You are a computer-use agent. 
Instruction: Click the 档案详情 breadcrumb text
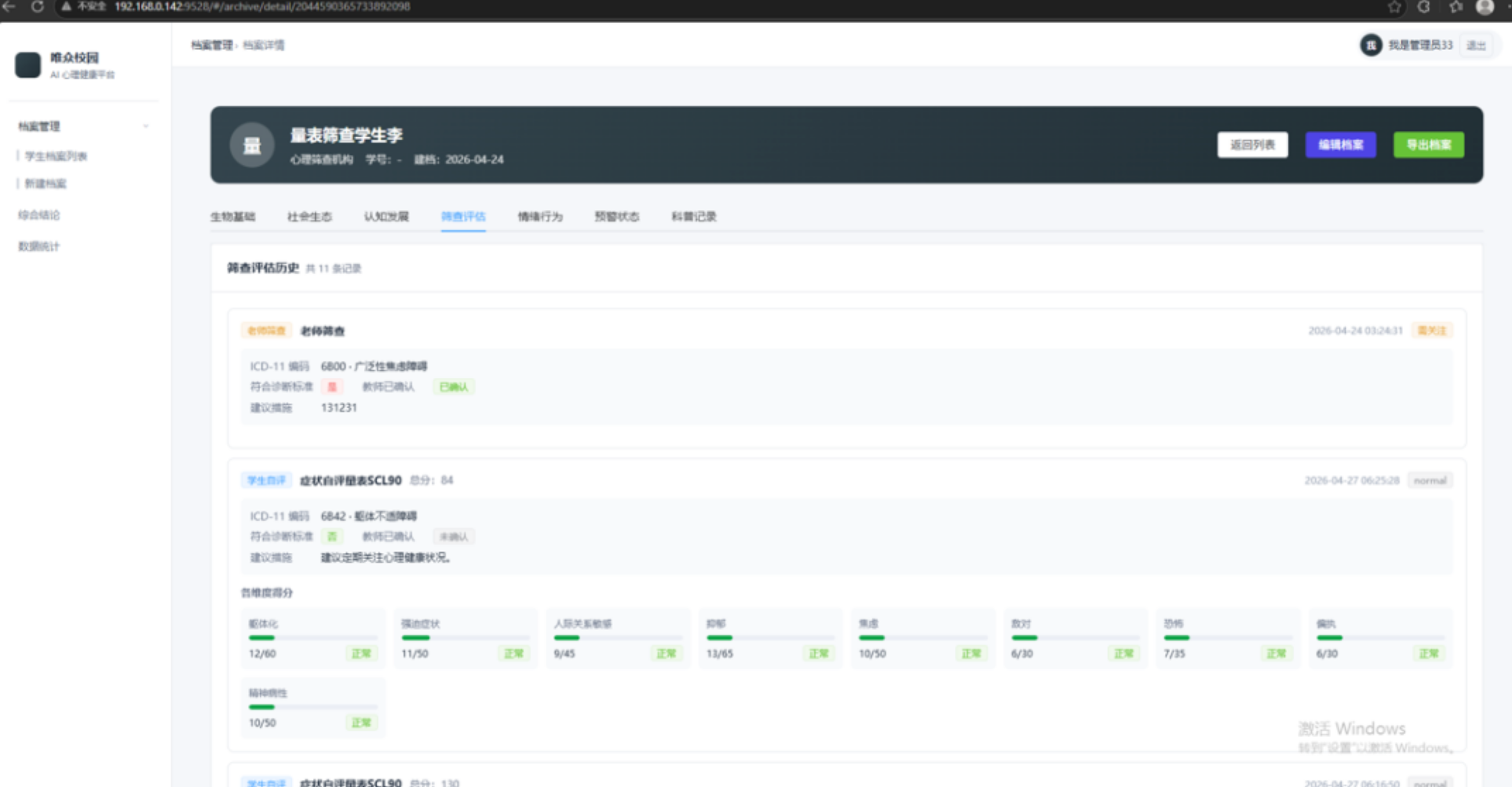pyautogui.click(x=264, y=45)
